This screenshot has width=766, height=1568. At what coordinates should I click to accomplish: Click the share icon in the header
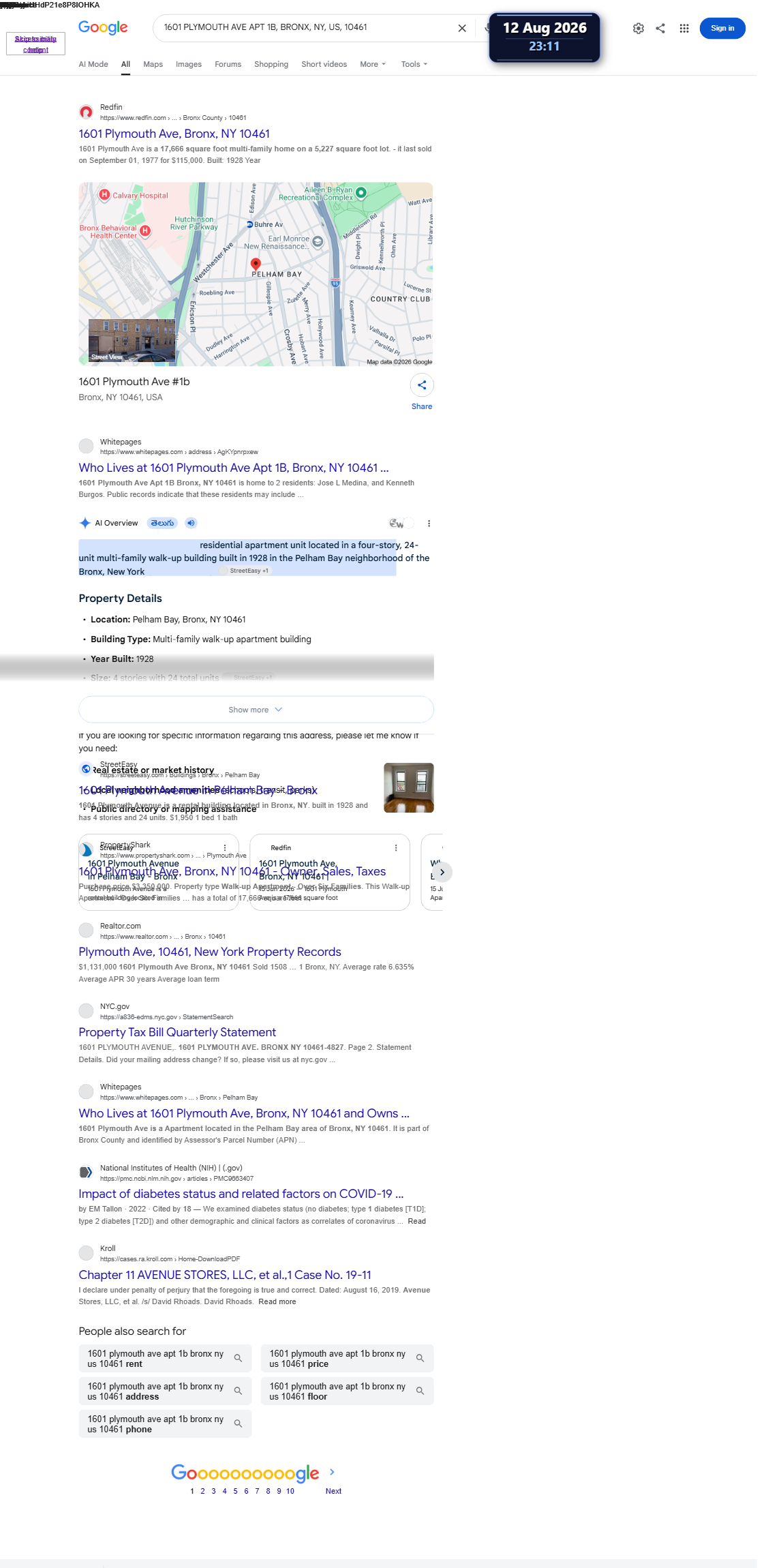point(660,28)
